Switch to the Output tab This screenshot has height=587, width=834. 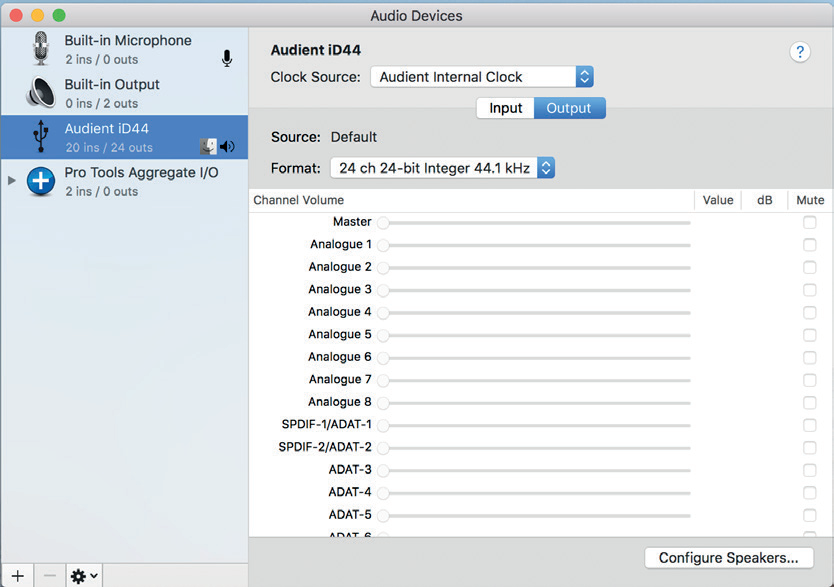[x=569, y=108]
